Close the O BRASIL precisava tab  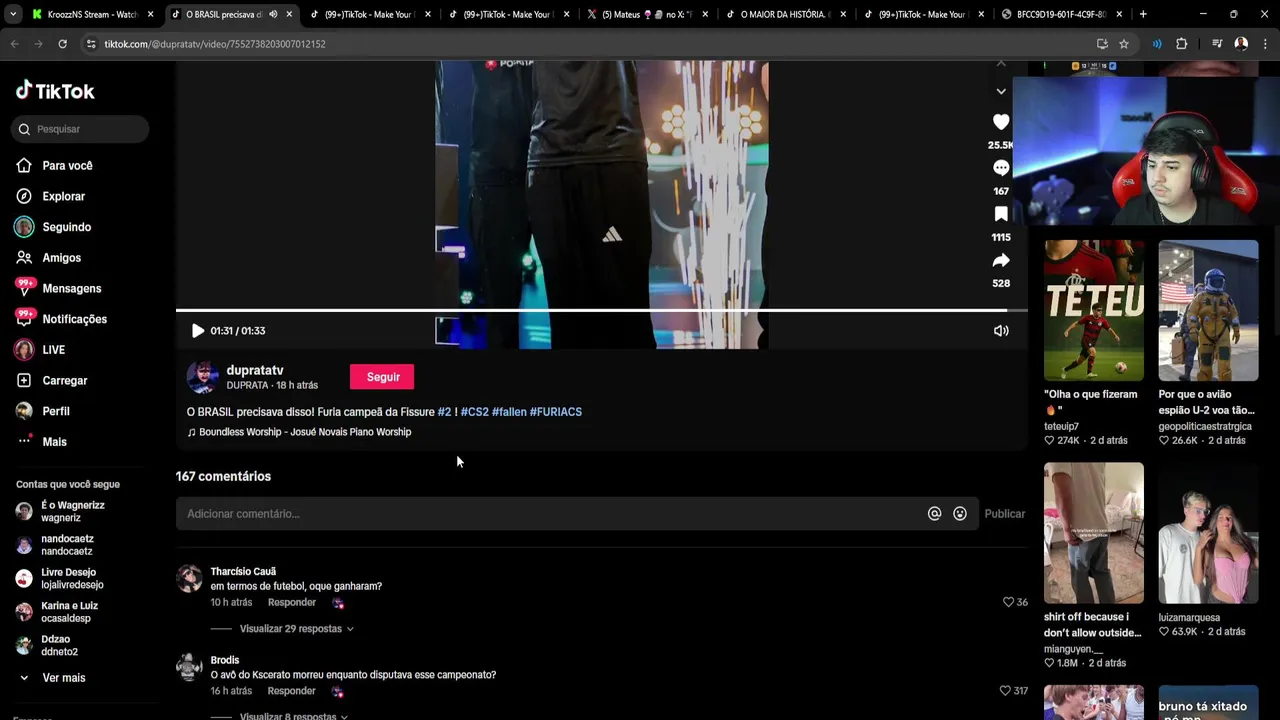pos(290,14)
